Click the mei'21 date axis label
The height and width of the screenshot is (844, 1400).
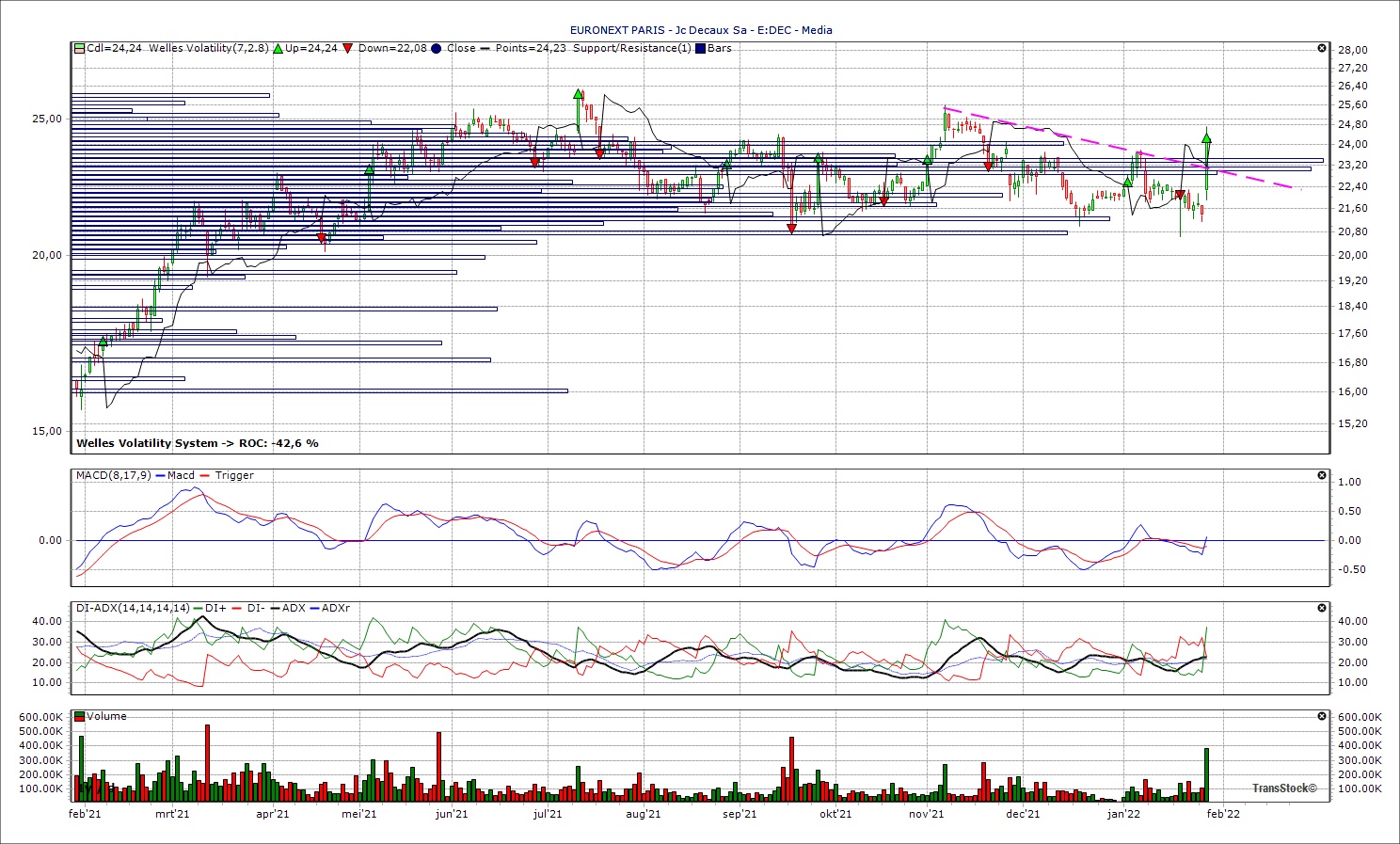click(359, 814)
